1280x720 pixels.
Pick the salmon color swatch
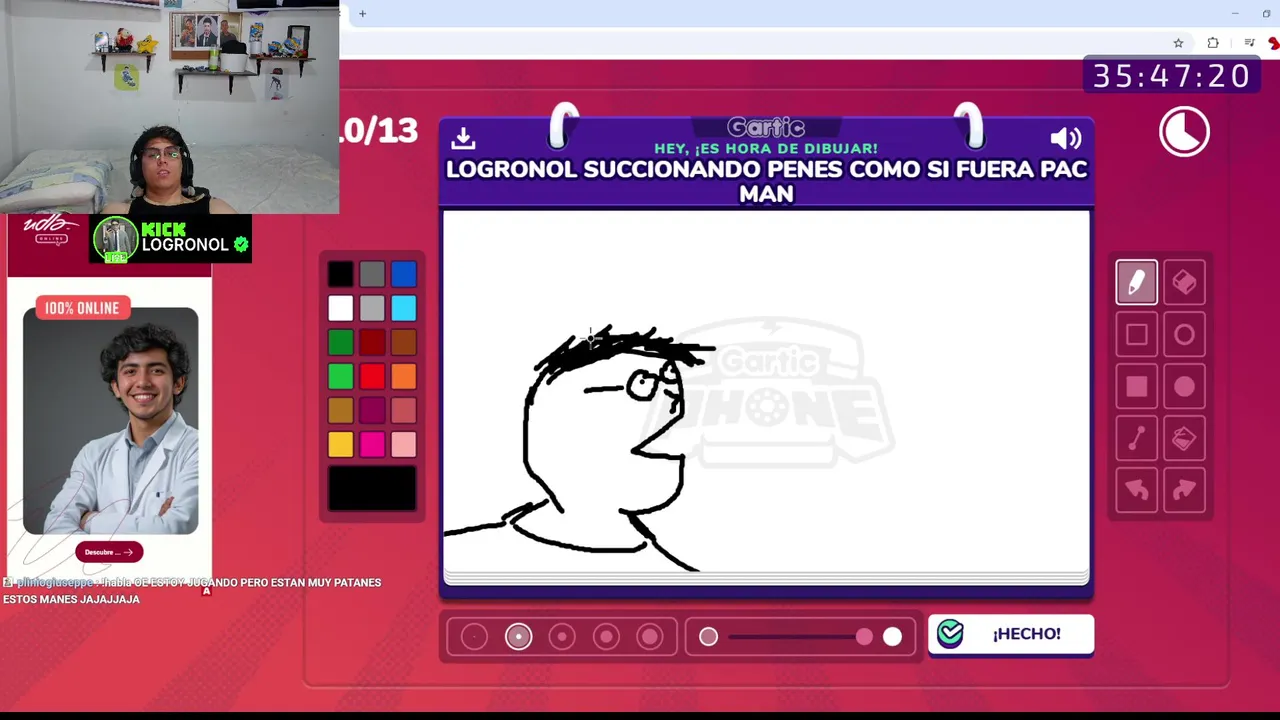[404, 410]
